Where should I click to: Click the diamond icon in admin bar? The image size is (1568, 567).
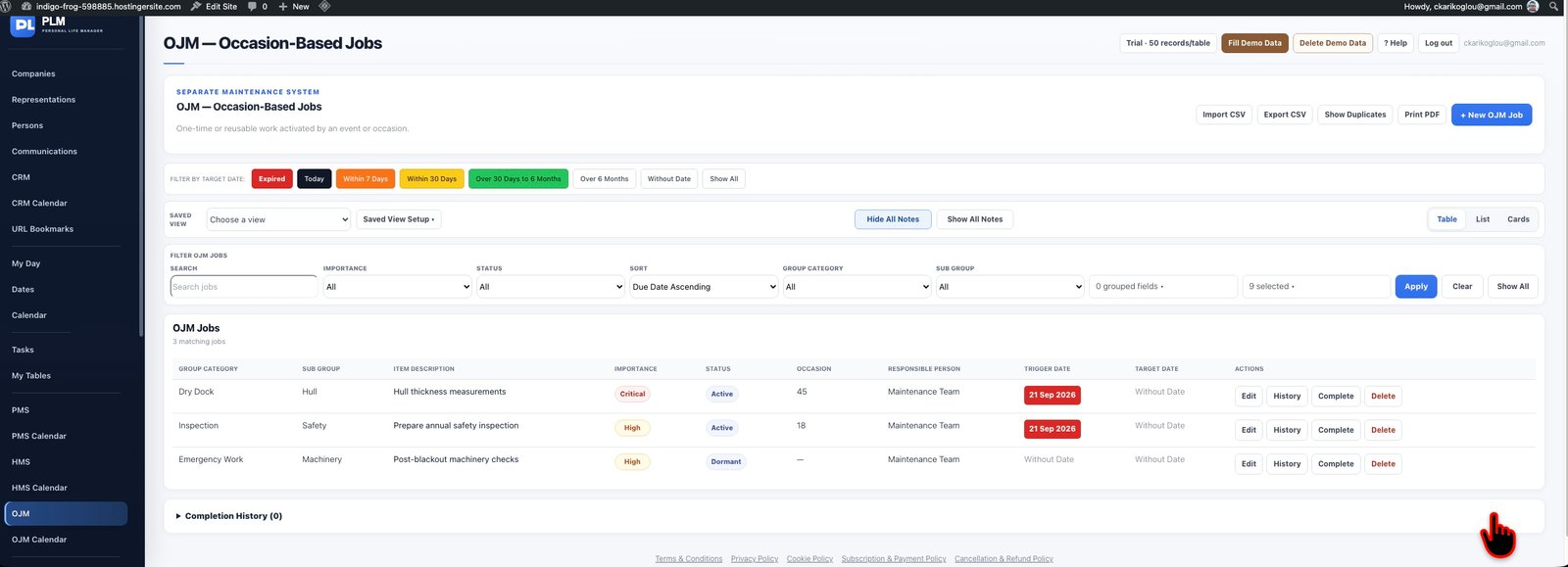click(x=324, y=6)
